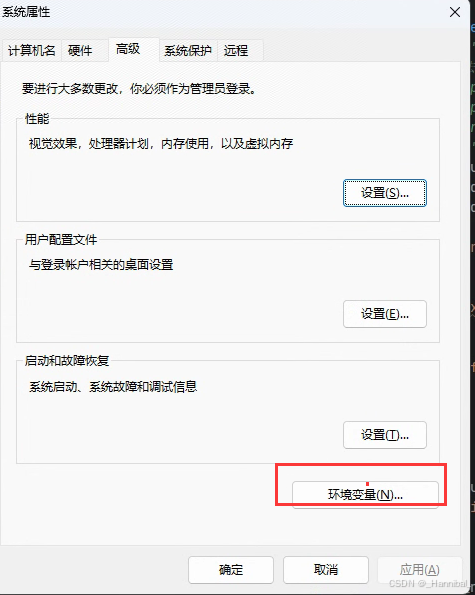Click the 用户配置文件 group label
475x595 pixels.
click(61, 240)
